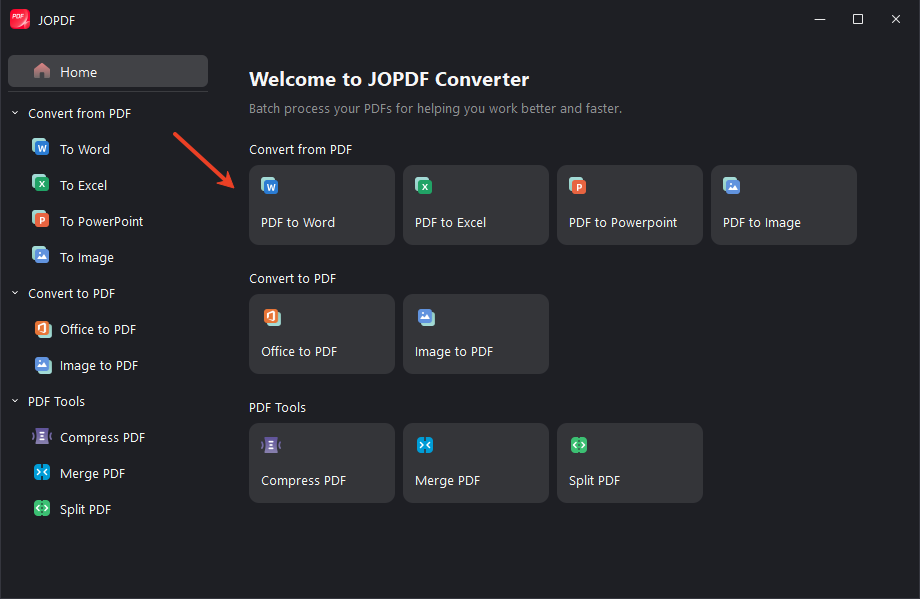Select the Office icon on Office to PDF card
The image size is (920, 599).
[272, 317]
